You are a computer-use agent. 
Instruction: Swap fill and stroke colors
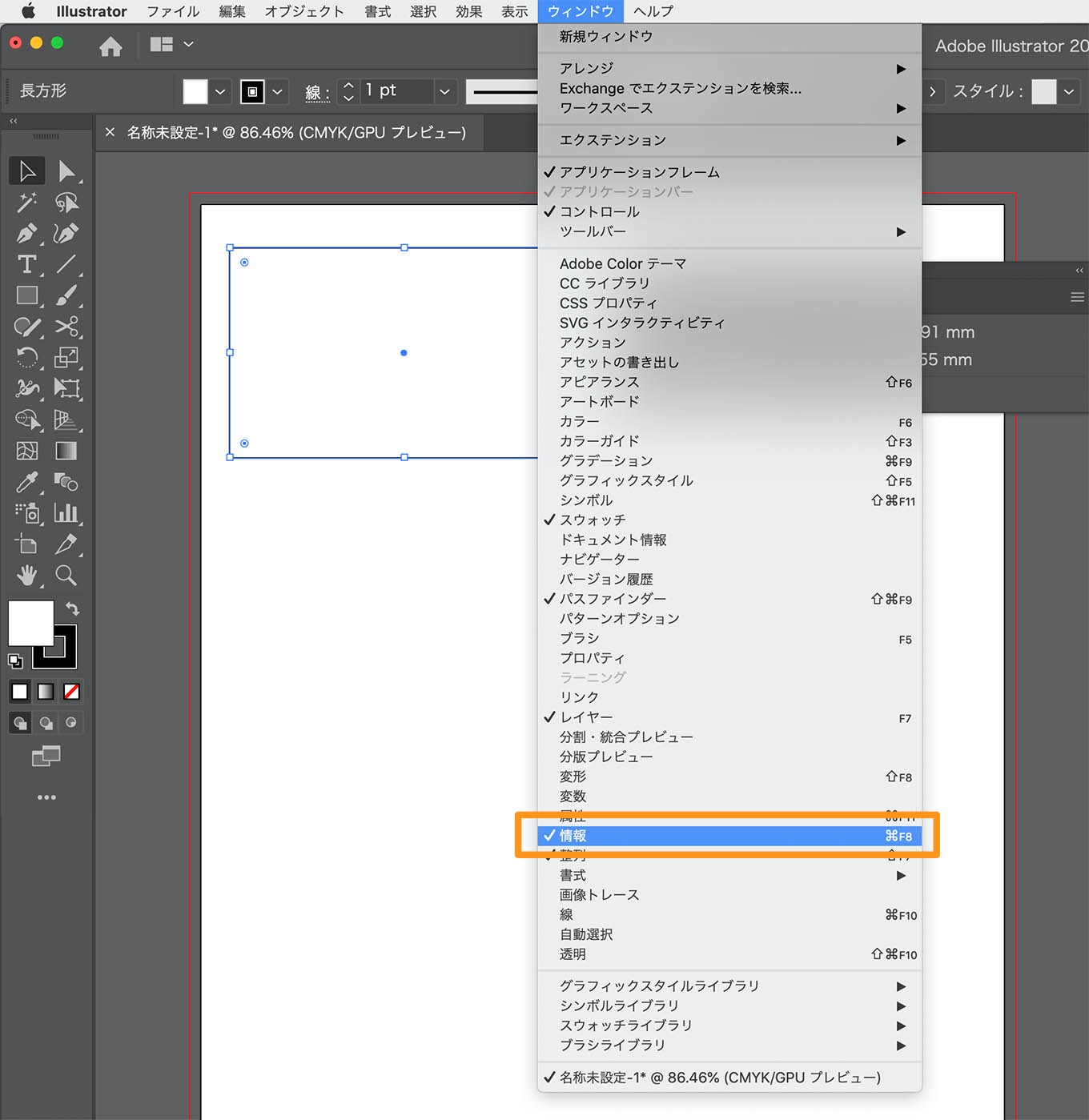point(72,608)
